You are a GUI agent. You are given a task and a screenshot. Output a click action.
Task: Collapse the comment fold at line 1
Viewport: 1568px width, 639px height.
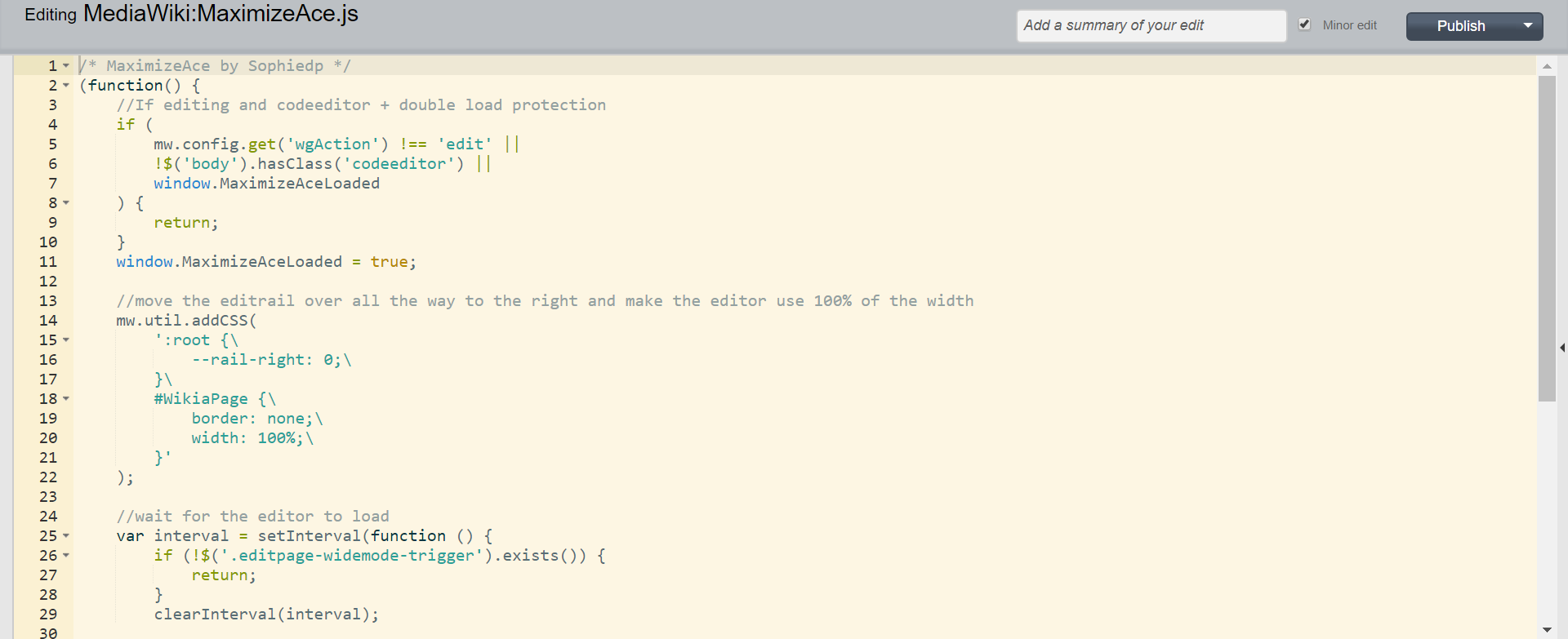tap(66, 66)
